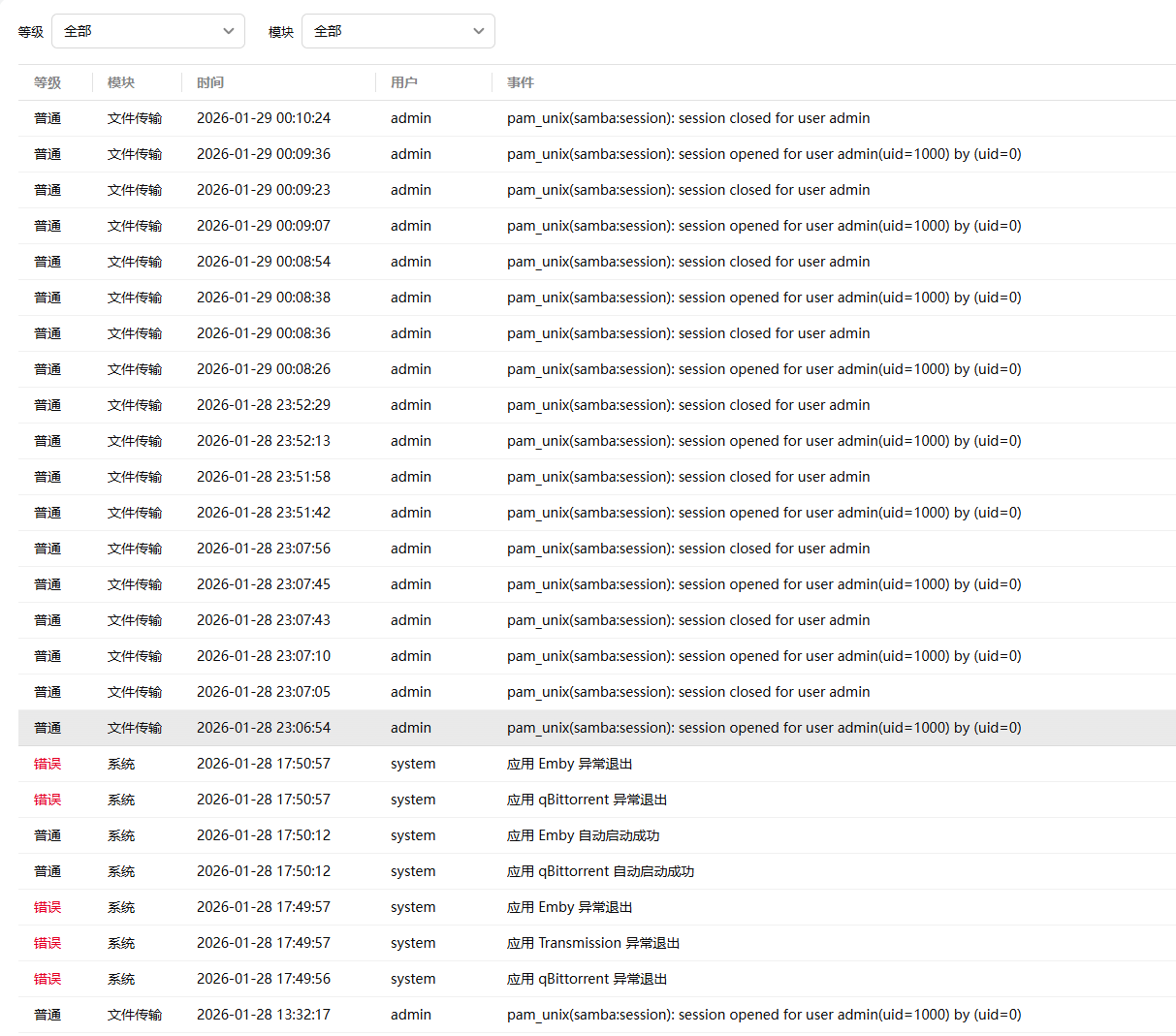1176x1036 pixels.
Task: Click 系统 module in Emby 自动启动成功 row
Action: (121, 835)
